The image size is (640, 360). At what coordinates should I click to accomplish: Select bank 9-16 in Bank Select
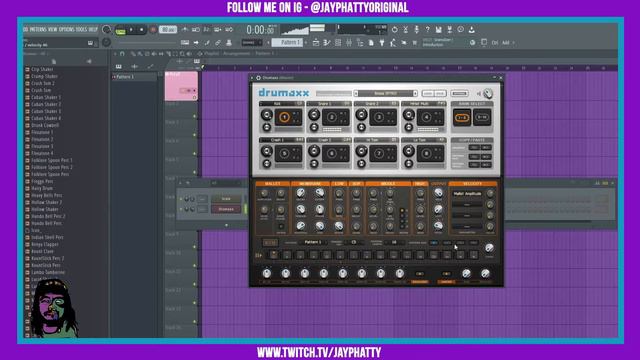point(482,118)
